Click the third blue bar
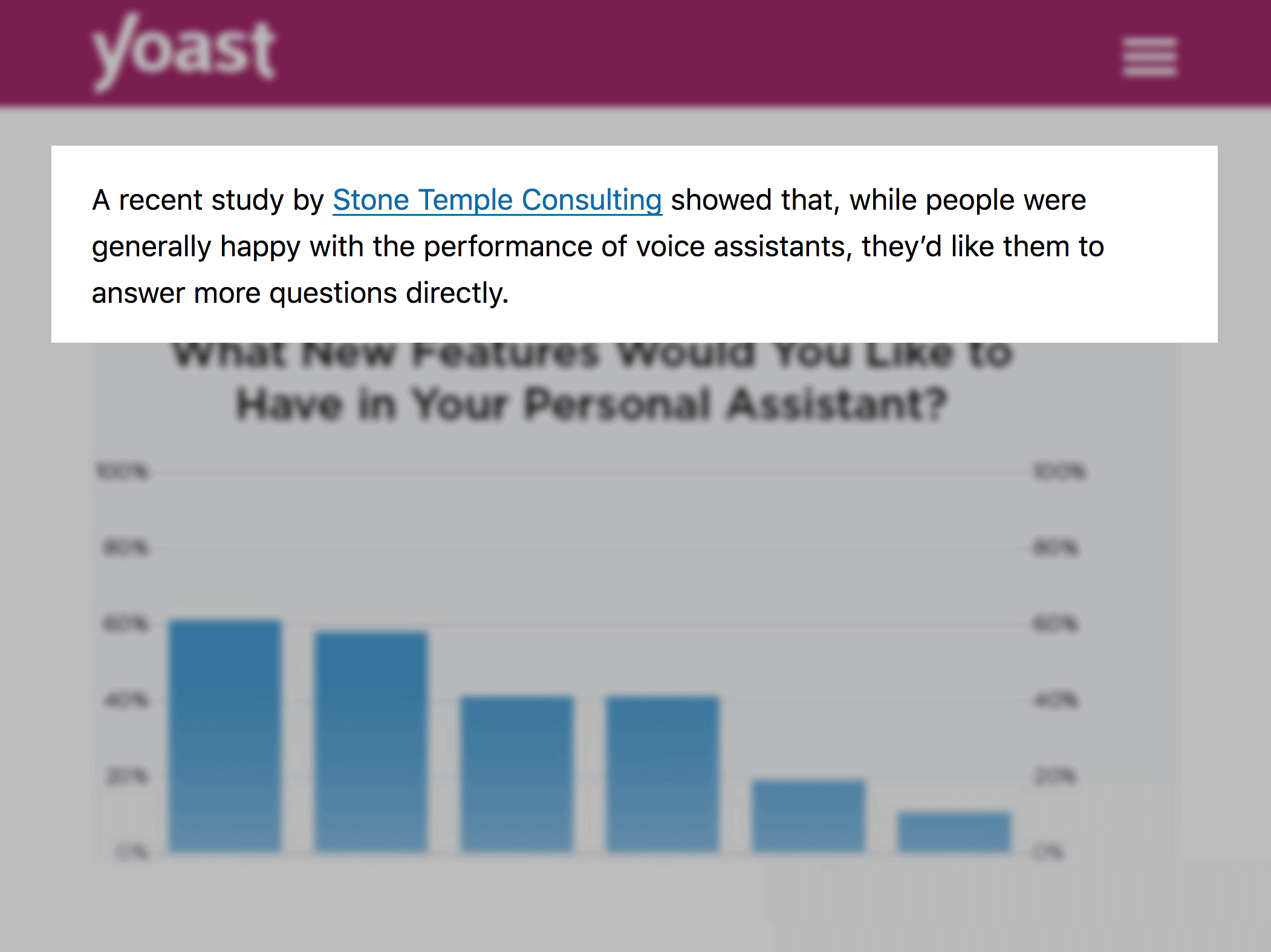Image resolution: width=1271 pixels, height=952 pixels. pos(517,774)
